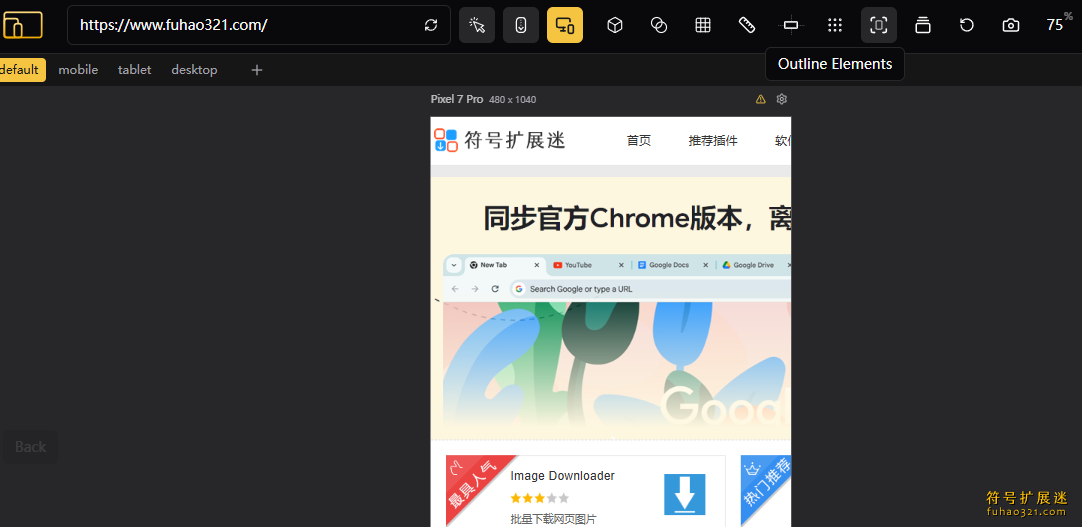Click the 批量下载网页图片 description text
Image resolution: width=1082 pixels, height=527 pixels.
[553, 519]
